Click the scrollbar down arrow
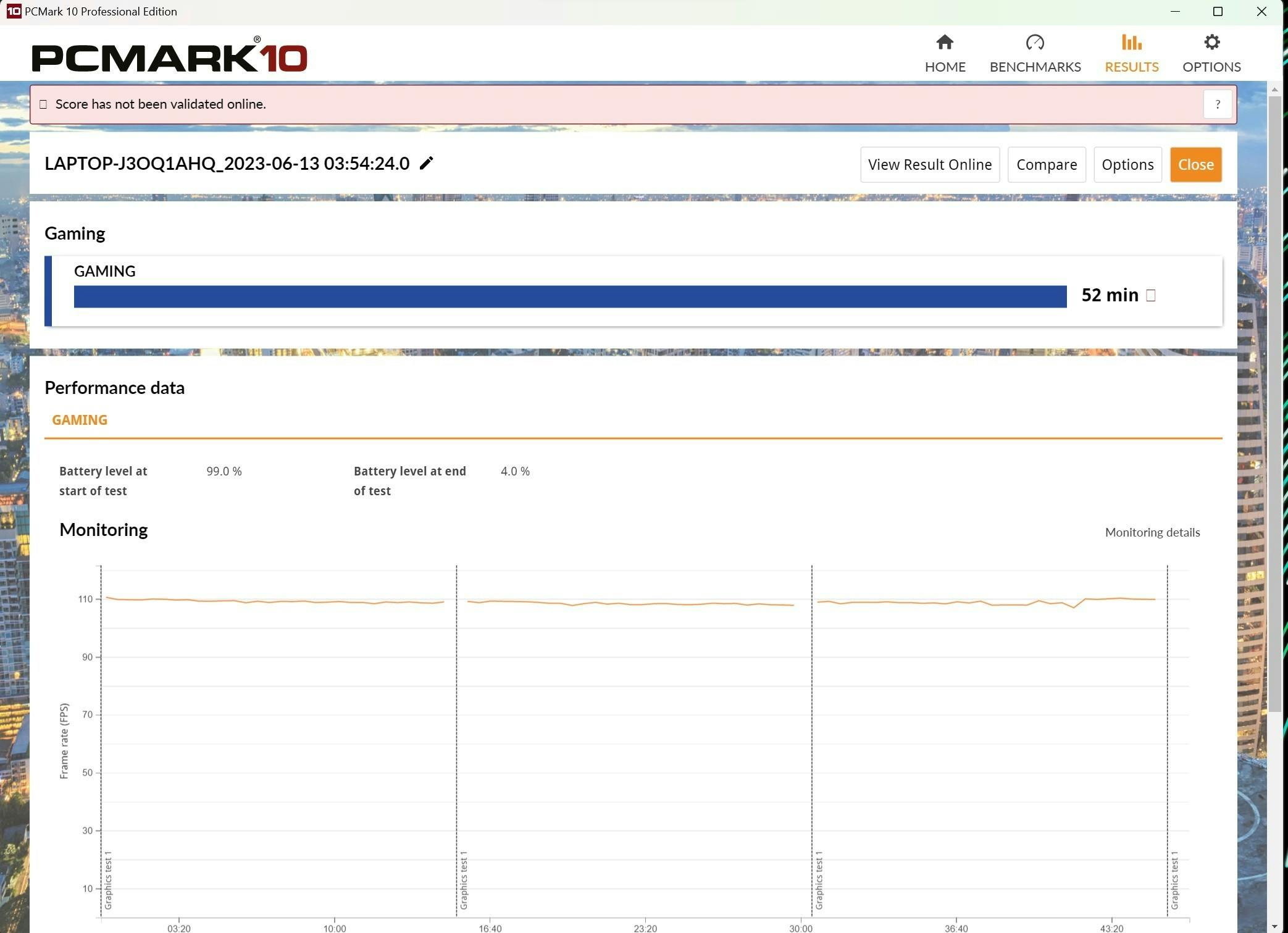 click(x=1274, y=927)
